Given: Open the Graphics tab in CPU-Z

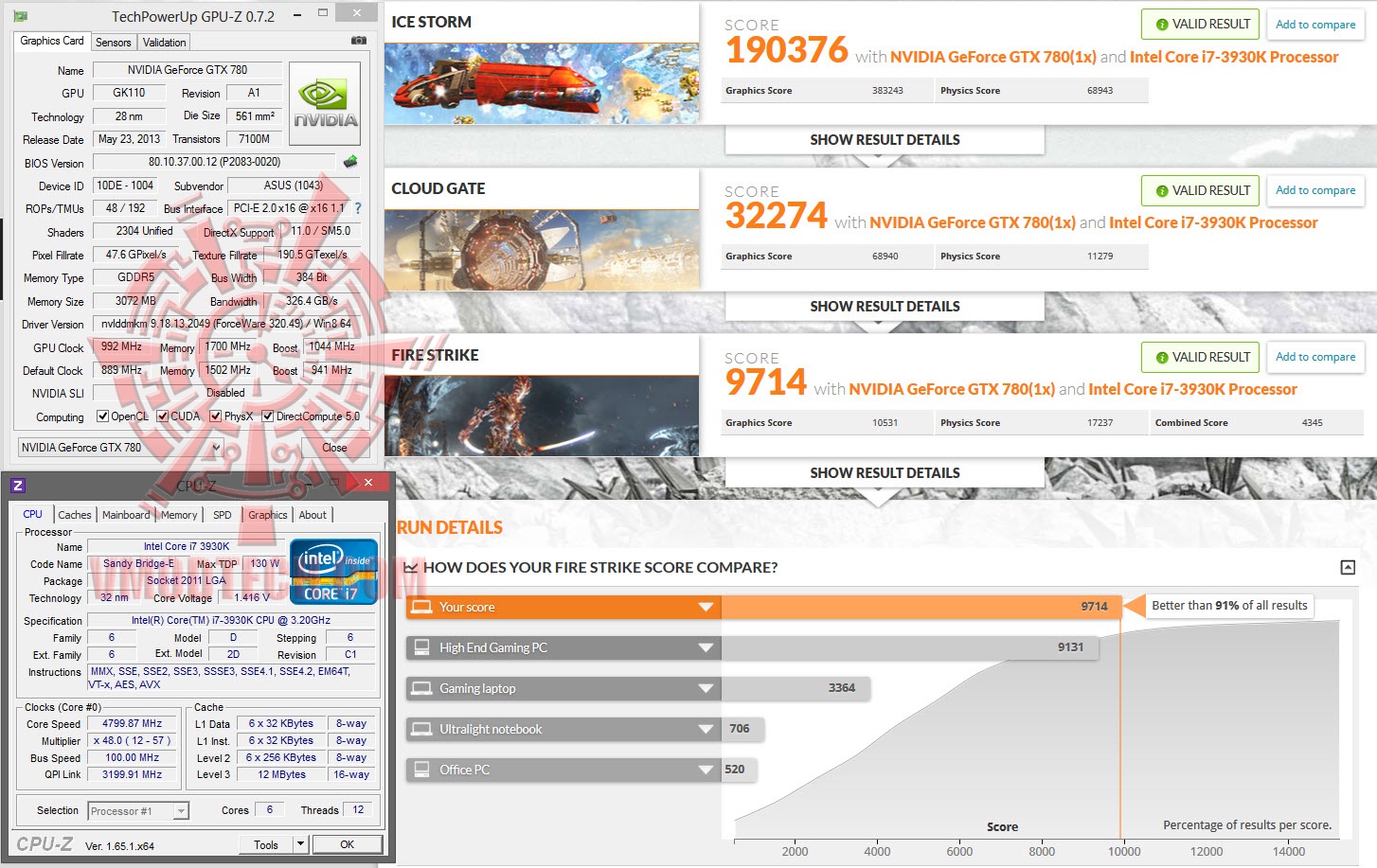Looking at the screenshot, I should [x=268, y=515].
